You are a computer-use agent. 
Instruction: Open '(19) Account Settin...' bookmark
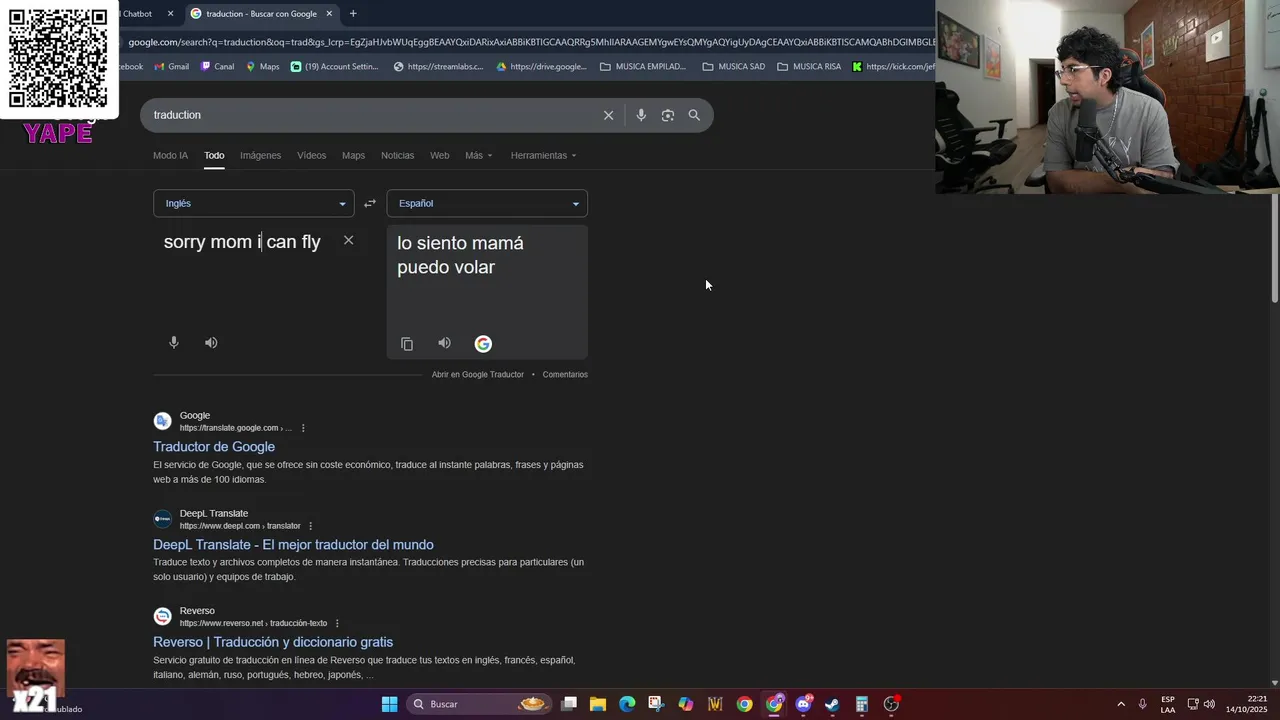click(x=335, y=67)
